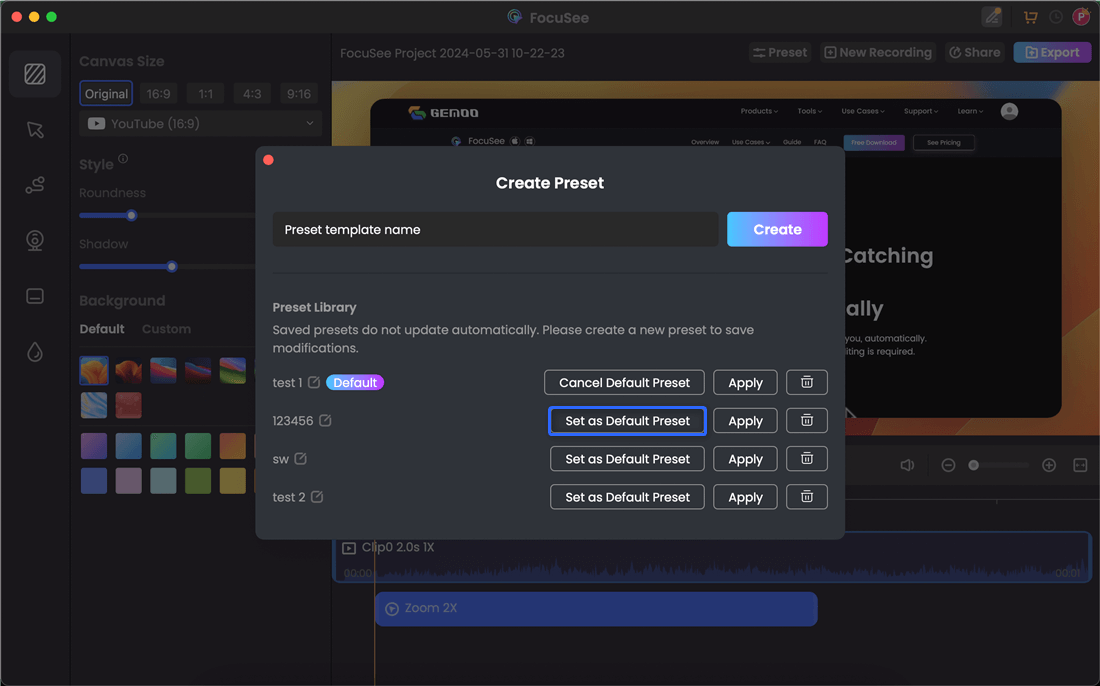This screenshot has width=1100, height=686.
Task: Open the user profile avatar
Action: pyautogui.click(x=1081, y=17)
